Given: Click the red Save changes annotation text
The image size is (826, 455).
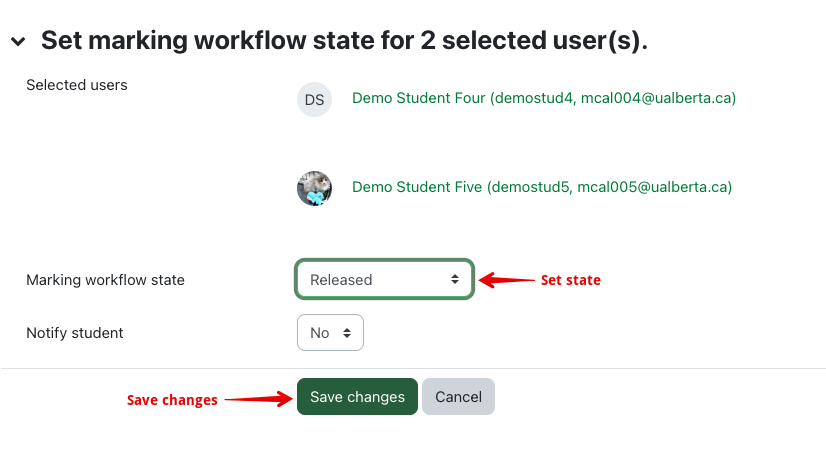Looking at the screenshot, I should pos(171,400).
